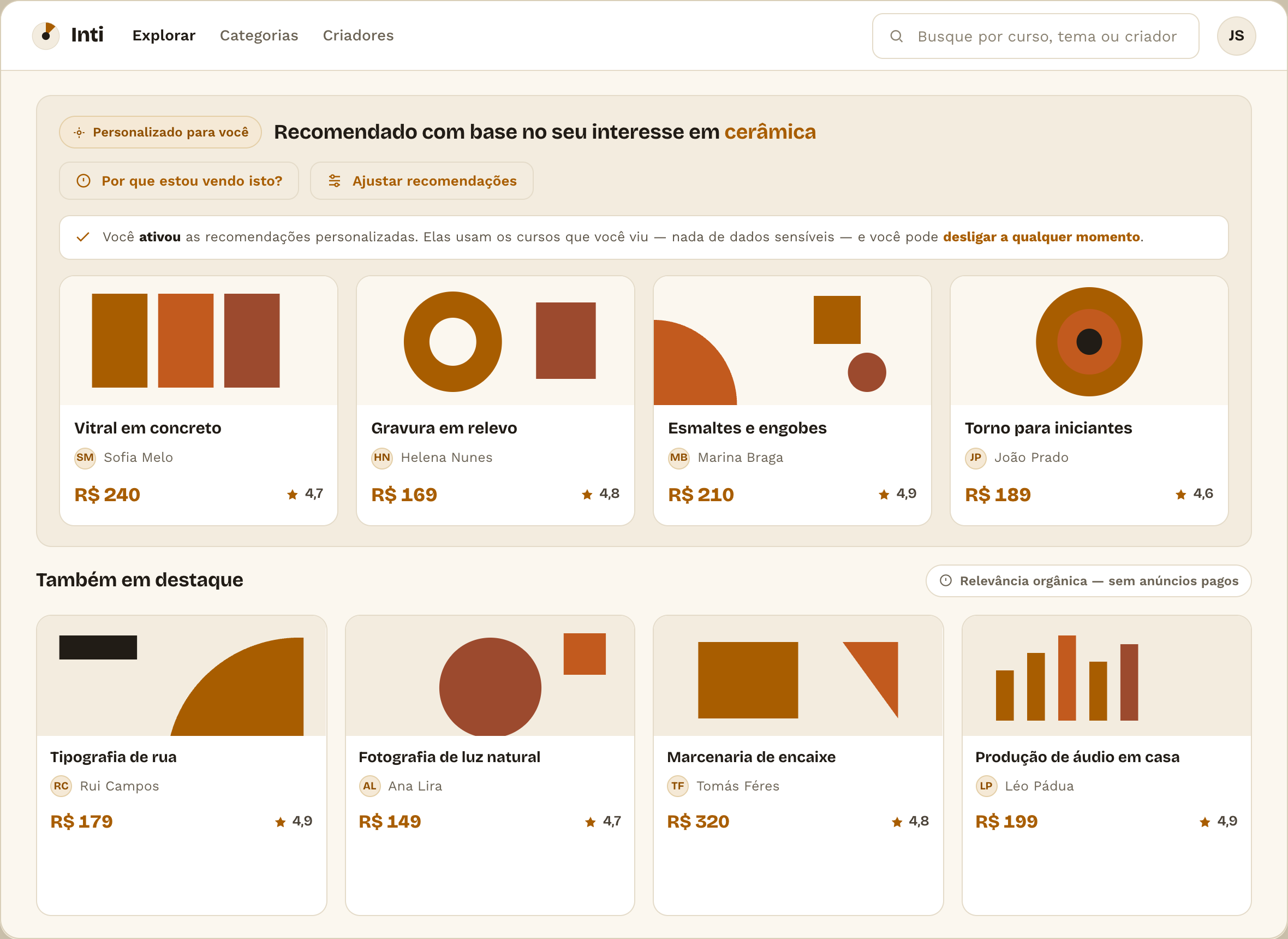Click 'desligar a qualquer momento' link
Screen dimensions: 1288x939
click(x=1041, y=237)
